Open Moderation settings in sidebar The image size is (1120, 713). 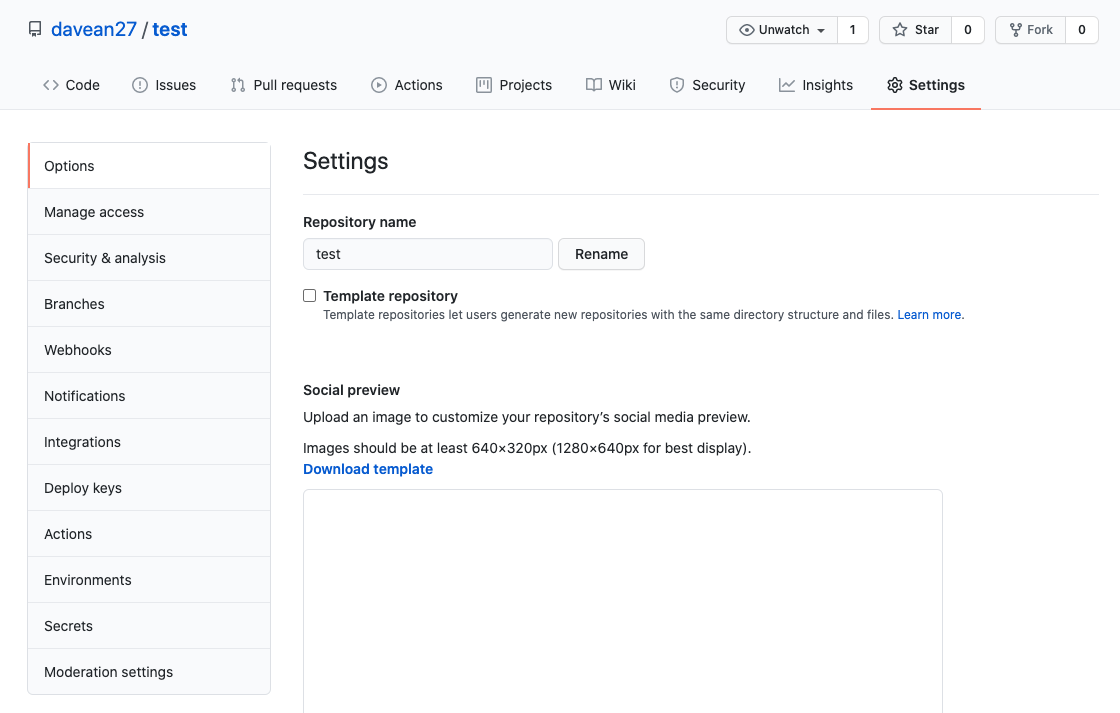149,672
